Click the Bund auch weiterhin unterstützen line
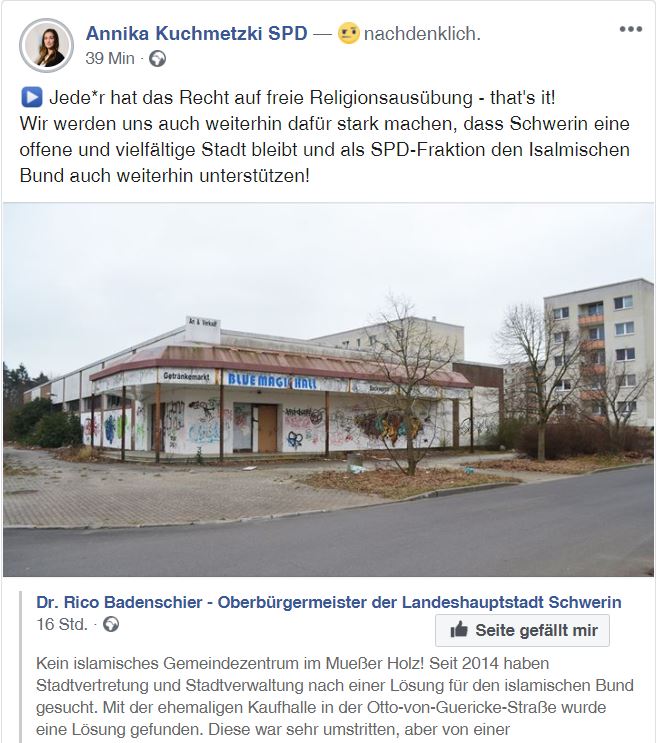659x743 pixels. [x=165, y=176]
